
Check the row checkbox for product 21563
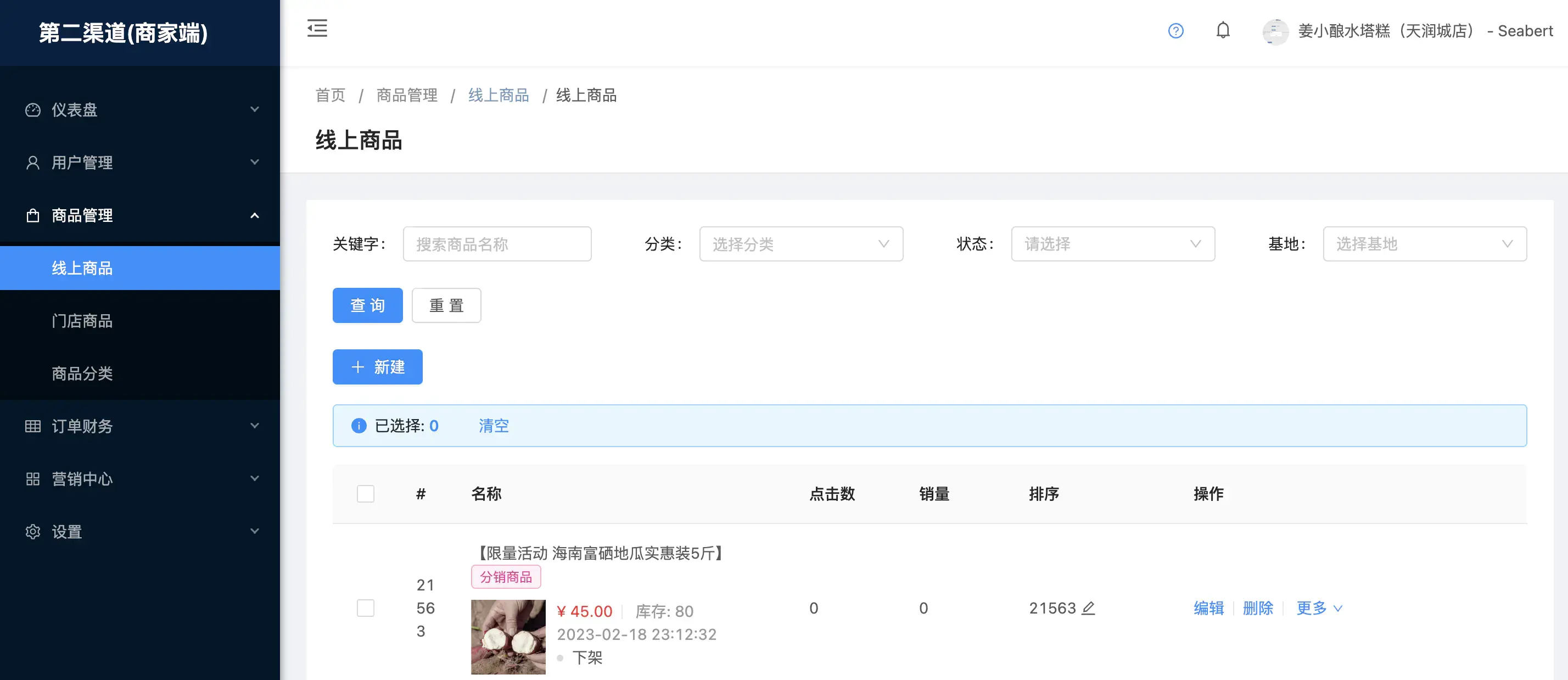[x=365, y=607]
